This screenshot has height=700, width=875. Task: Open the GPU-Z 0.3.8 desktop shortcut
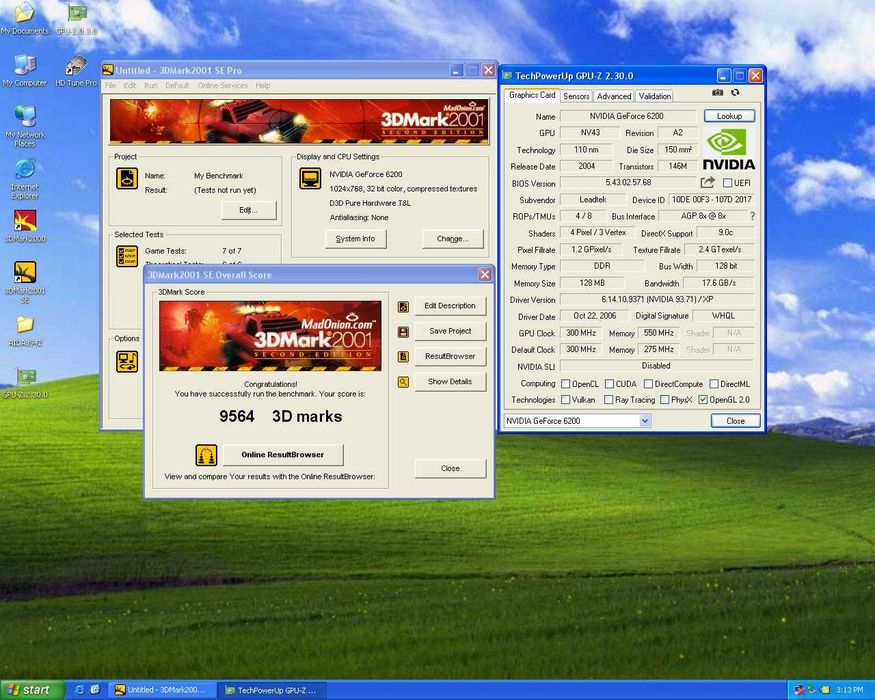click(x=76, y=17)
